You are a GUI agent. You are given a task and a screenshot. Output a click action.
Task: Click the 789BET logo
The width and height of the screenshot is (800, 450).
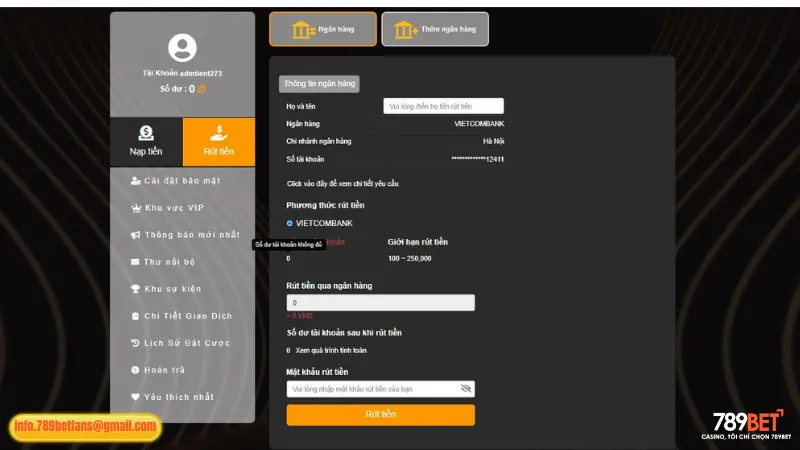[746, 424]
